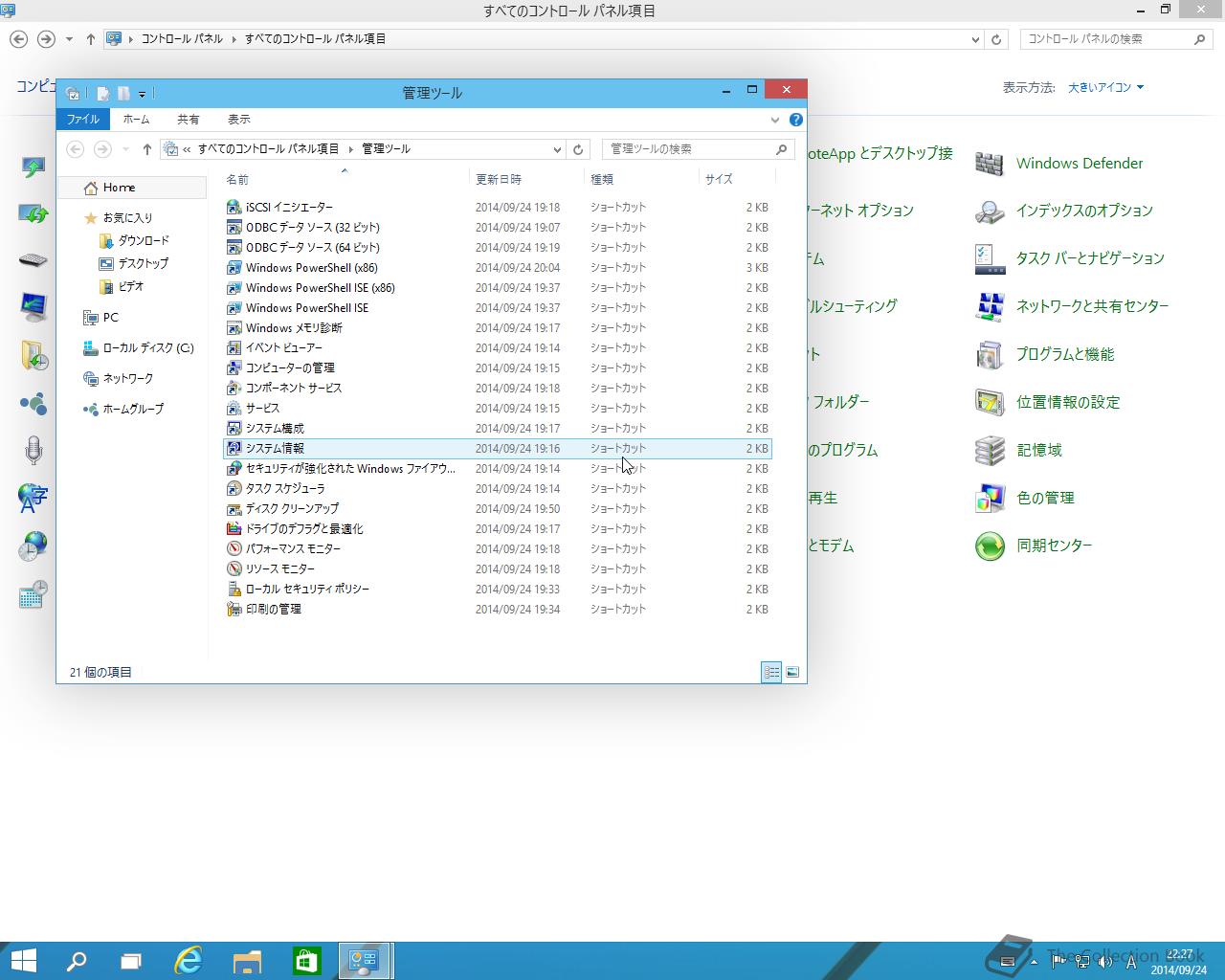Open 色の管理 icon in Control Panel
Image resolution: width=1225 pixels, height=980 pixels.
990,499
